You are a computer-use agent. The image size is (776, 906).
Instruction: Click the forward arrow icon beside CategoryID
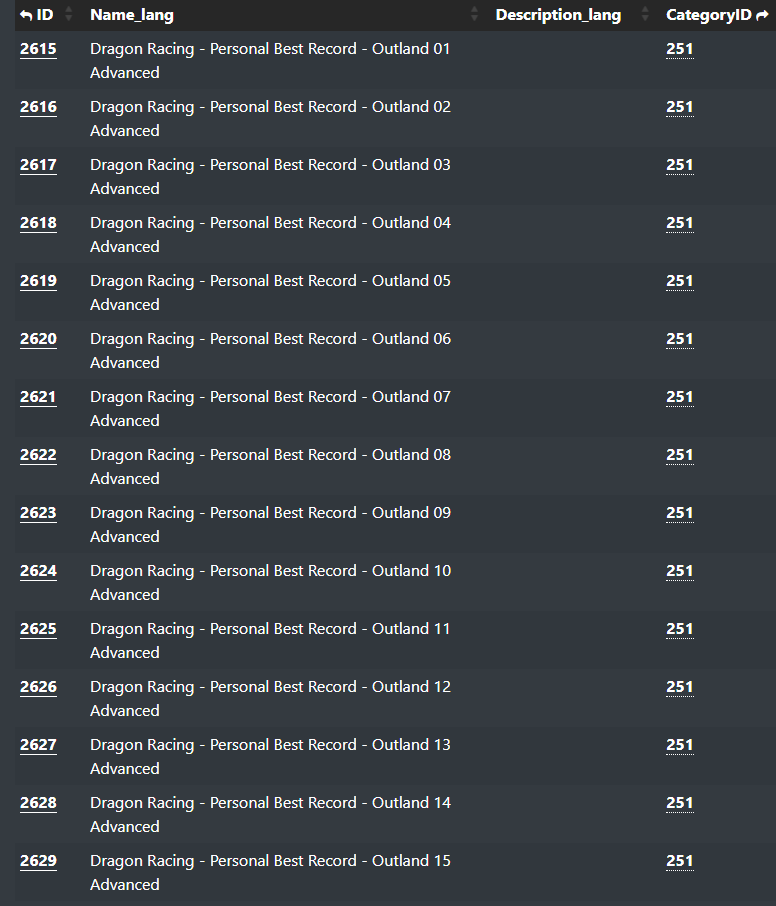pos(763,15)
